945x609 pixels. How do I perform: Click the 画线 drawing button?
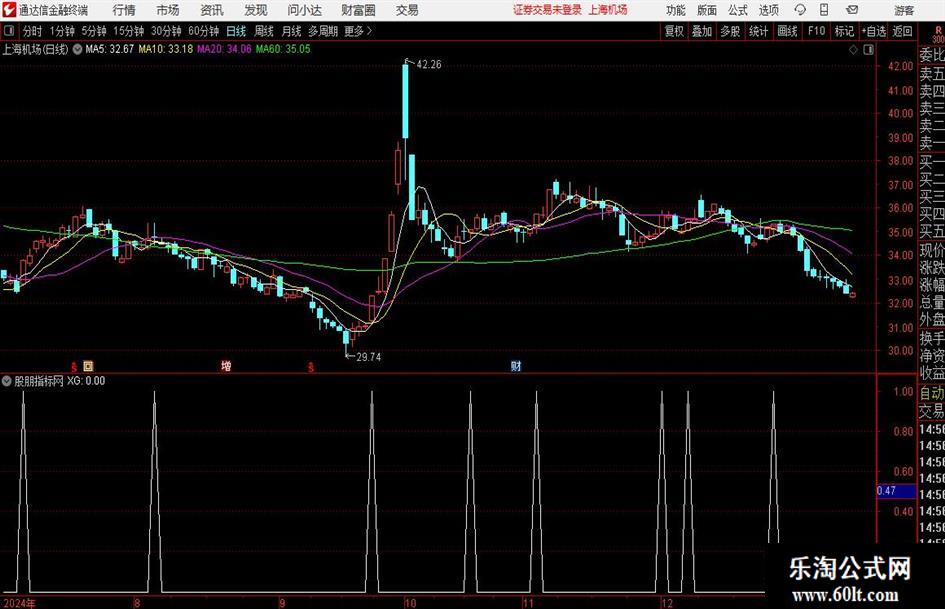(x=787, y=31)
